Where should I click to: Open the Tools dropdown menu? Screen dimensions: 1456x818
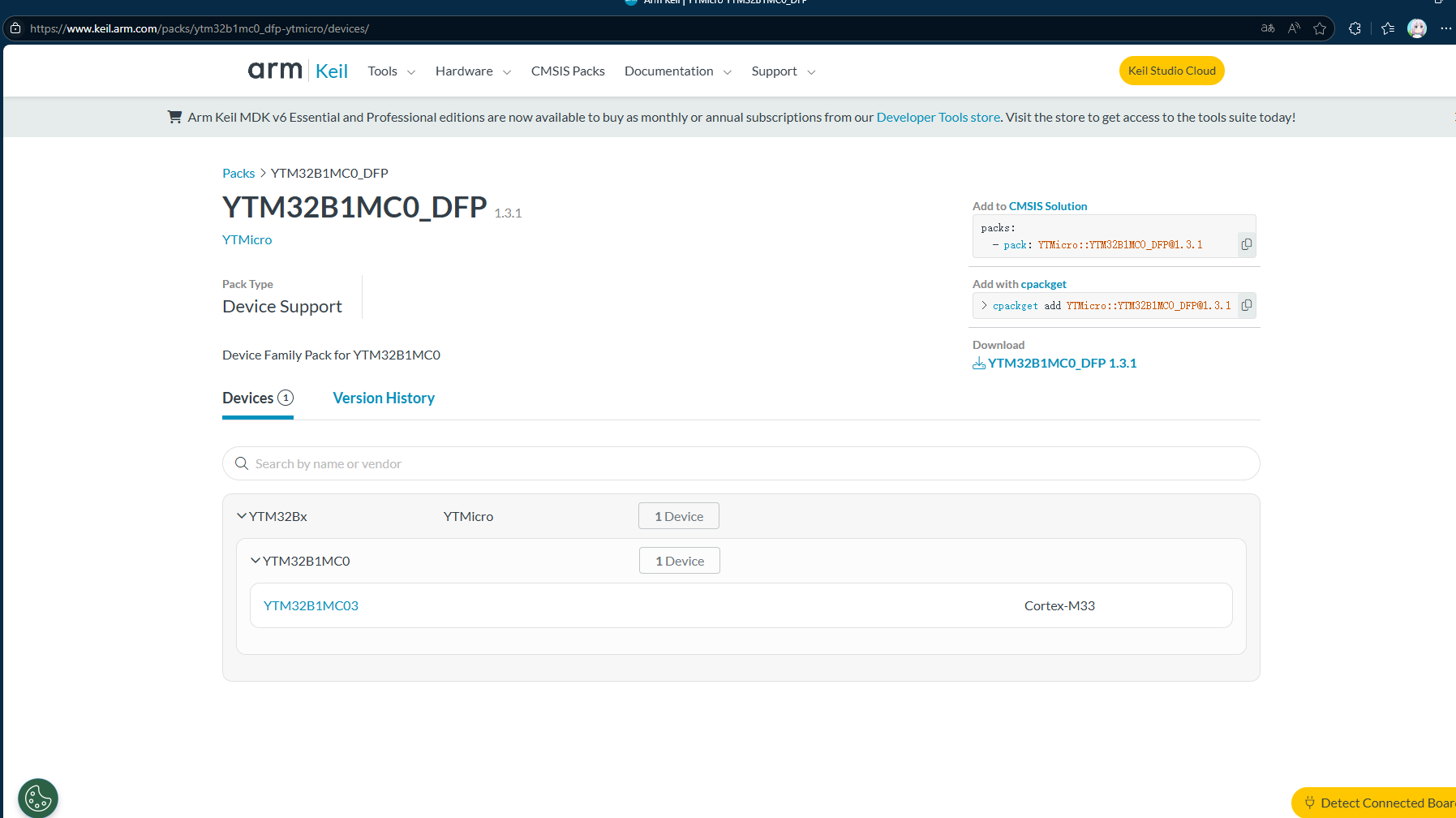point(392,71)
